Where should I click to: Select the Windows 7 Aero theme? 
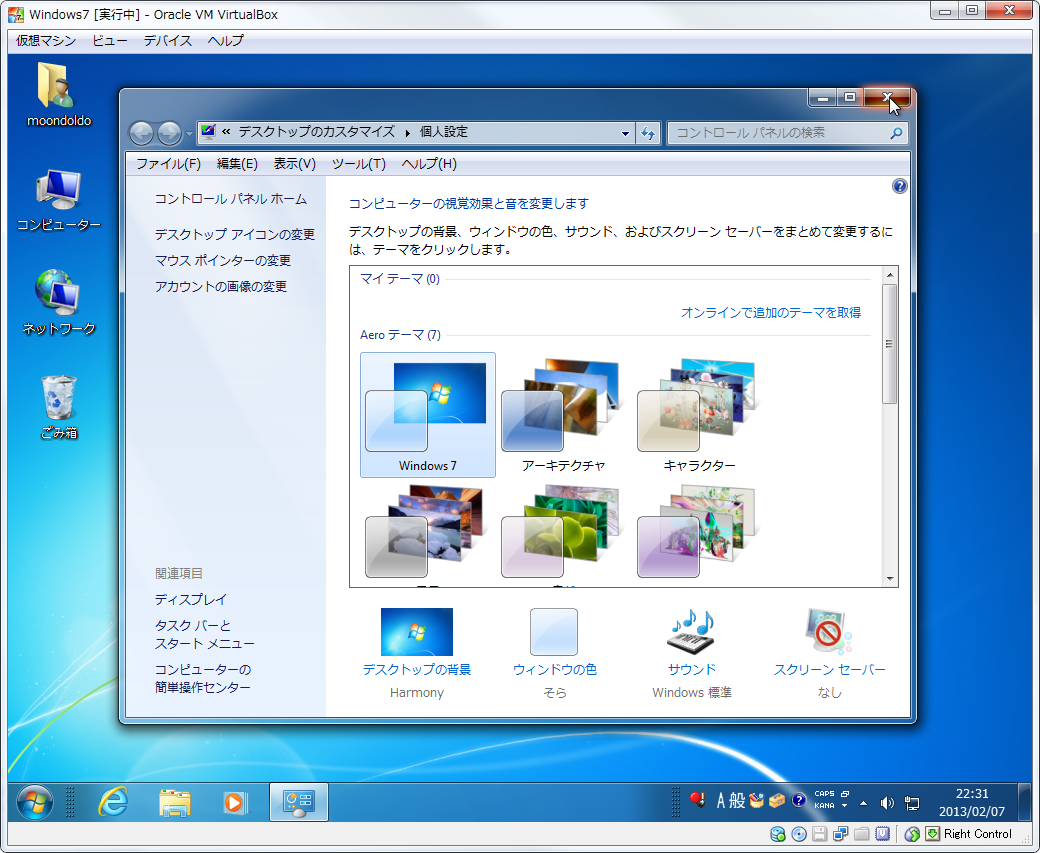[x=427, y=415]
